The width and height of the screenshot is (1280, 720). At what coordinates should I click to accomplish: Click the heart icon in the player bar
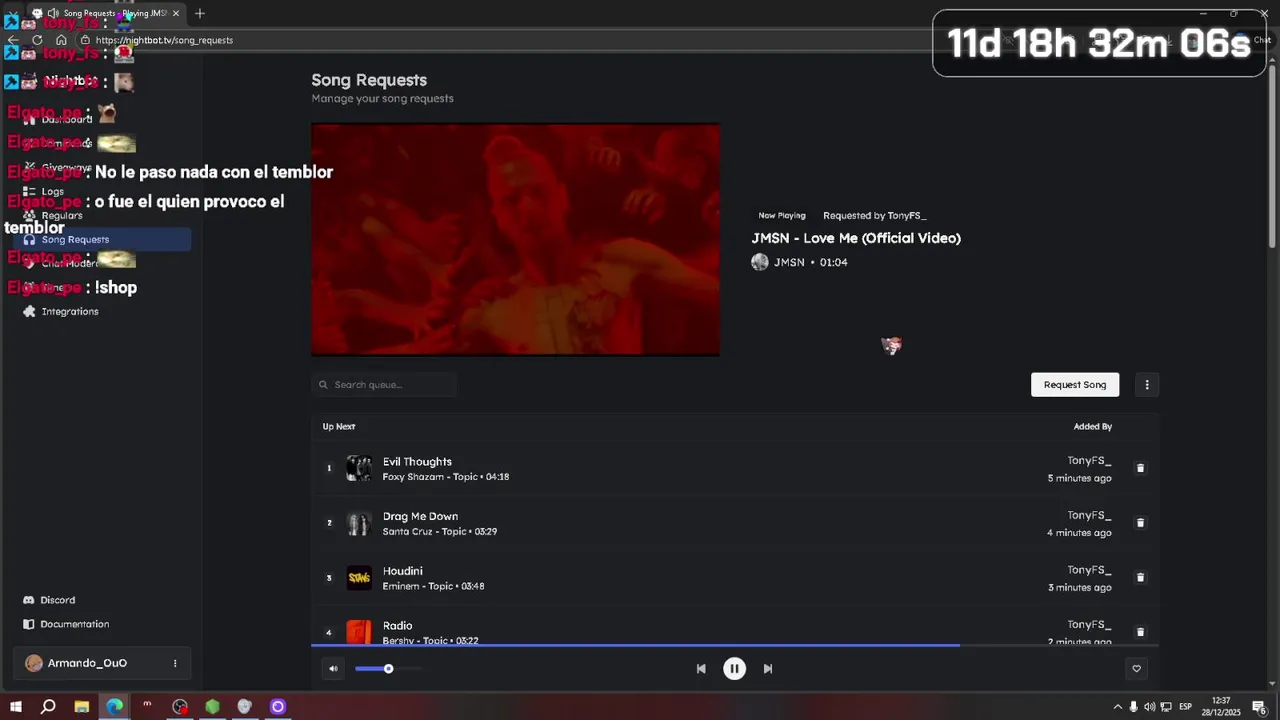[x=1136, y=669]
